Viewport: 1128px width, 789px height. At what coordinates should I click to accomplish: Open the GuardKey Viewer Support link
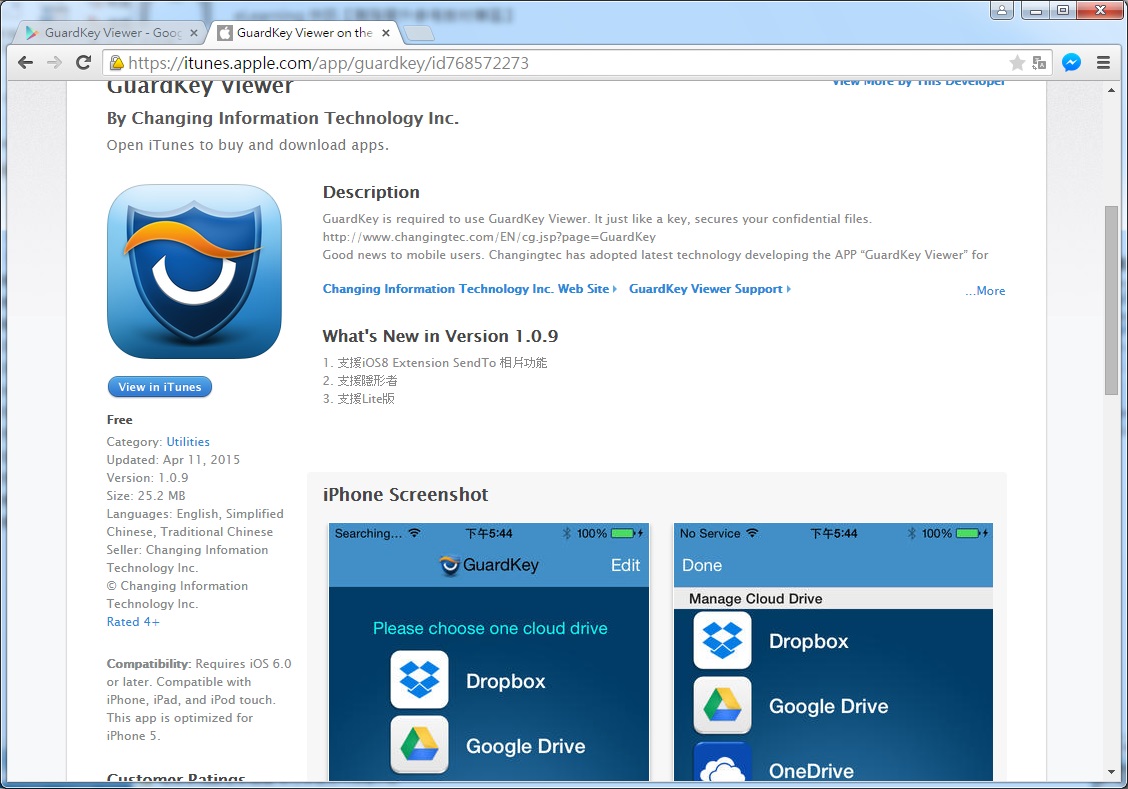point(709,288)
